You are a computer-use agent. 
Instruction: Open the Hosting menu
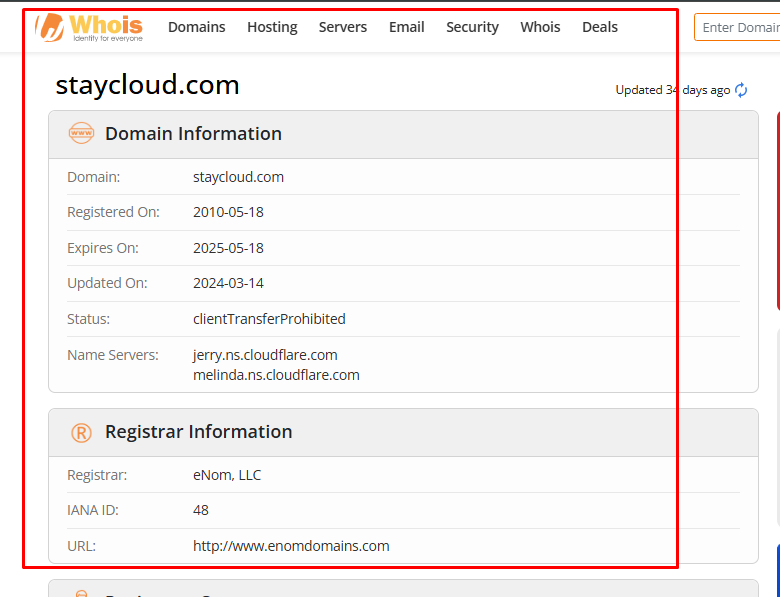272,27
